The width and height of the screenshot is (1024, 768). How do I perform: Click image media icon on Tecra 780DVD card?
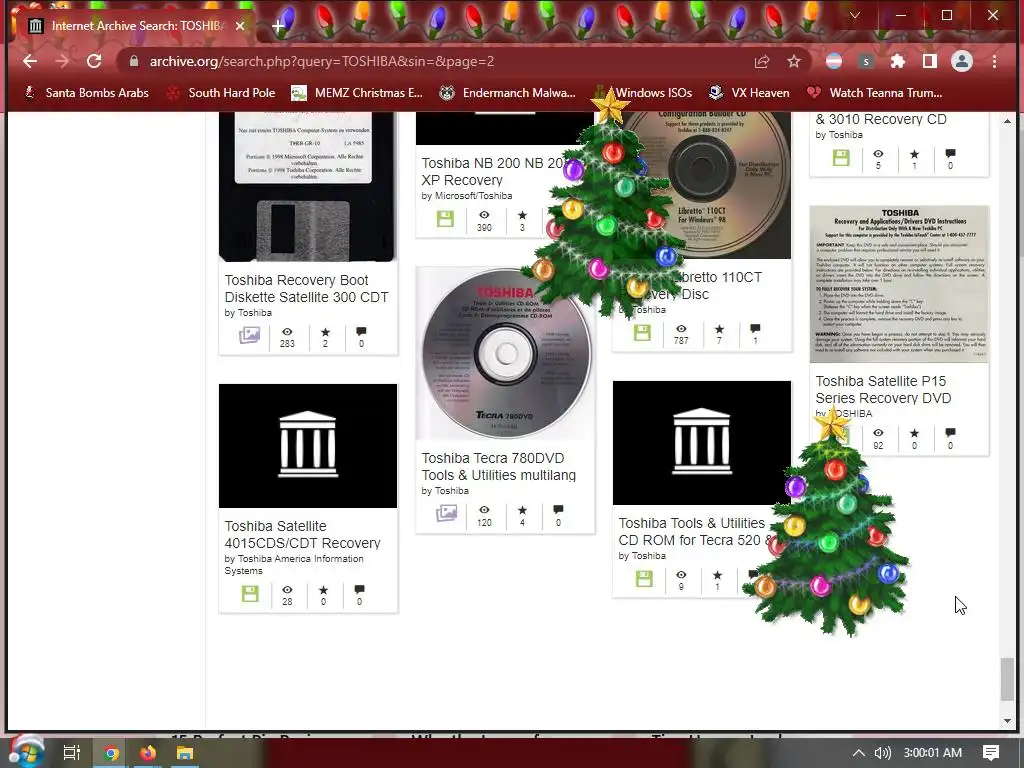pos(447,513)
